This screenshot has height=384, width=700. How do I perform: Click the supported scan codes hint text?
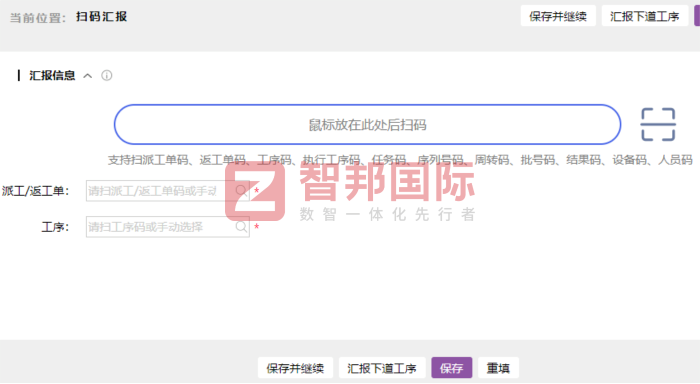[x=400, y=160]
